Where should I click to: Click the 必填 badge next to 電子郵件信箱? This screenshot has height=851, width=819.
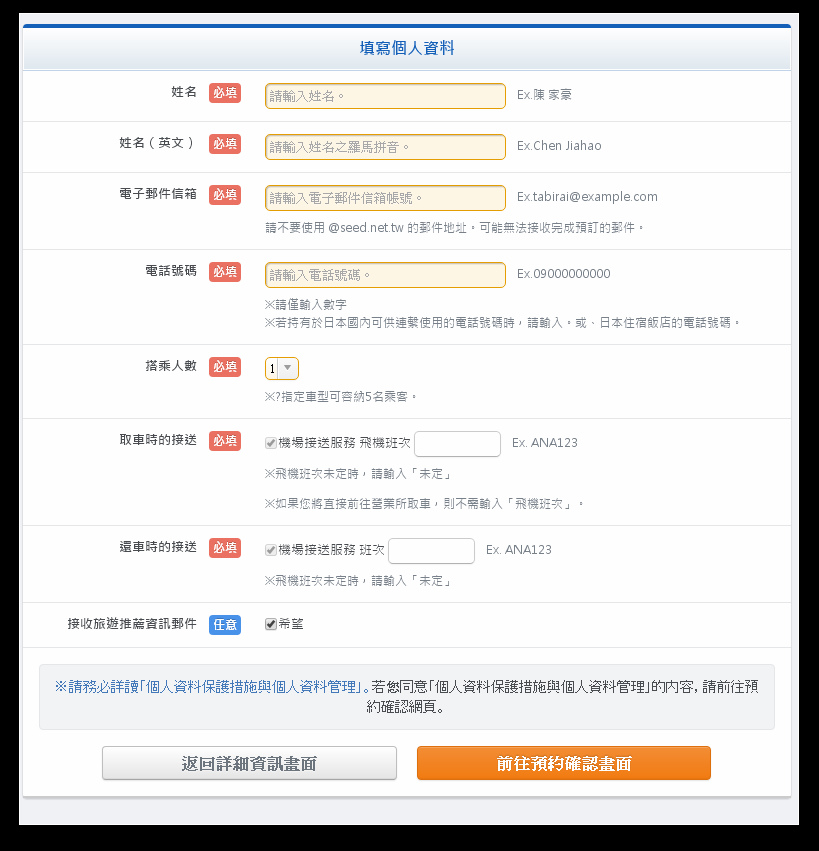[225, 195]
